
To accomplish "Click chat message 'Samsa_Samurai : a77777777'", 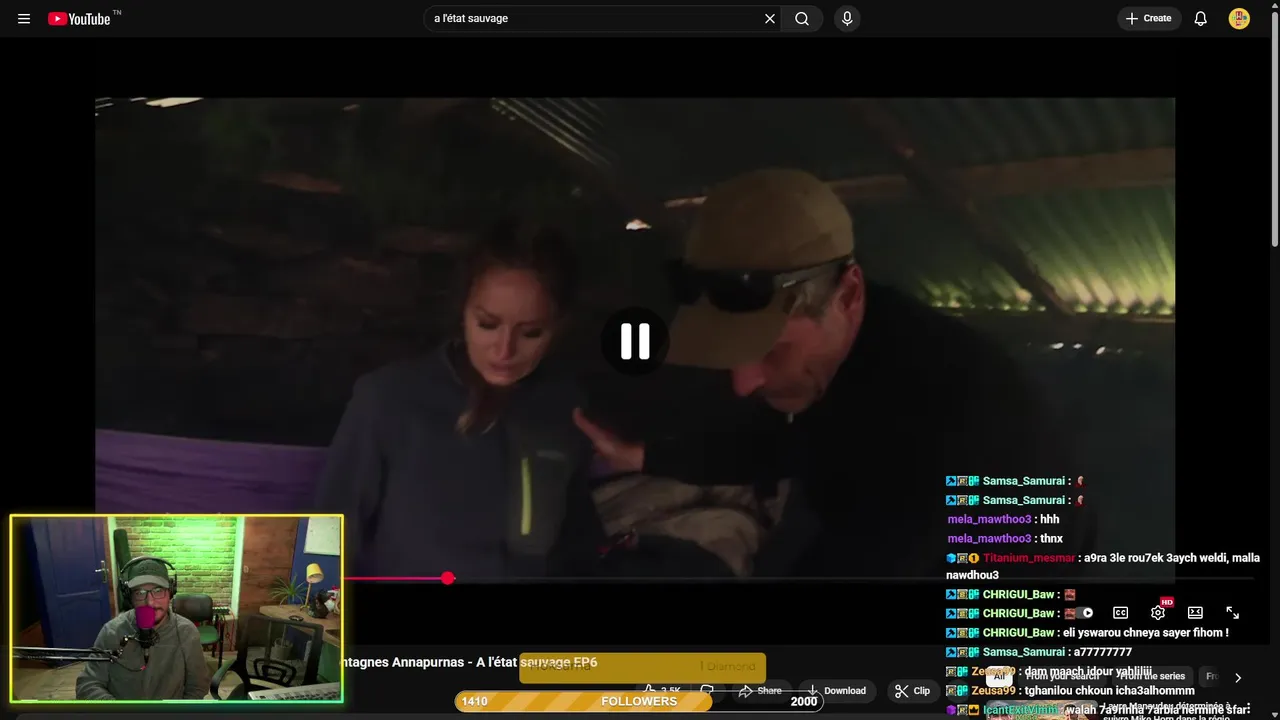I will point(1039,652).
